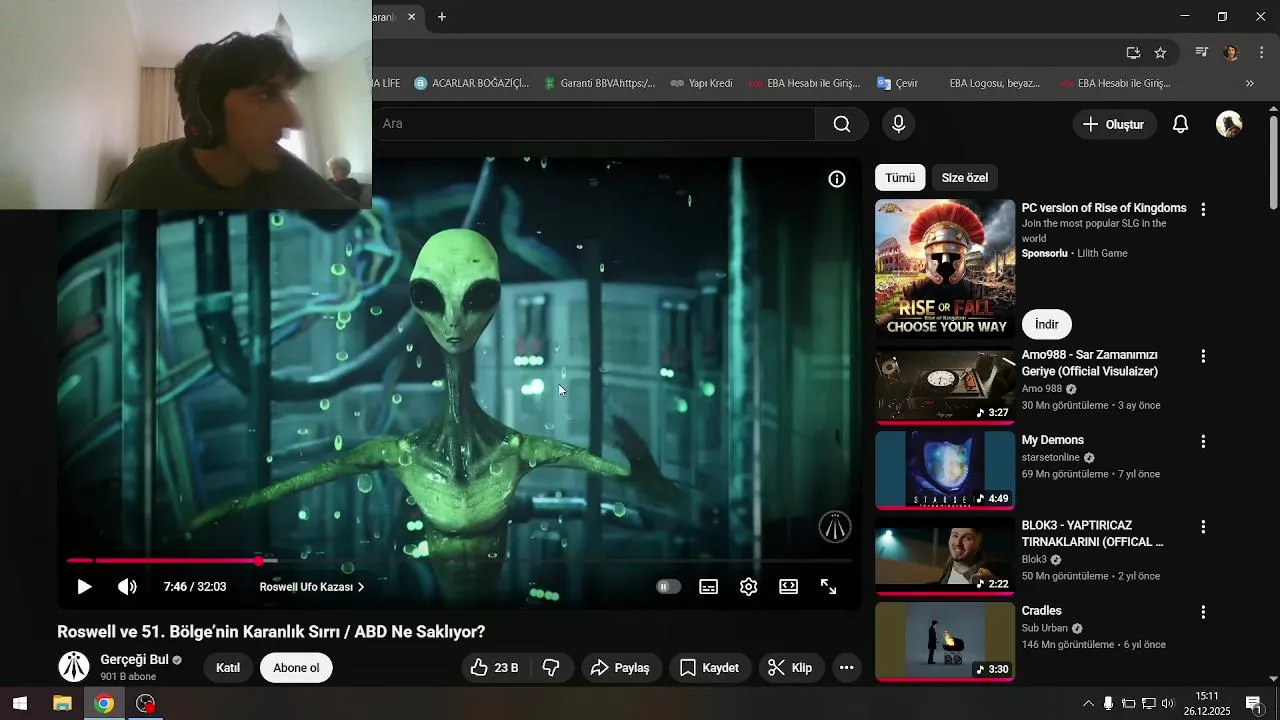Open the Garanti BBVA bookmark
The width and height of the screenshot is (1280, 720).
point(599,83)
